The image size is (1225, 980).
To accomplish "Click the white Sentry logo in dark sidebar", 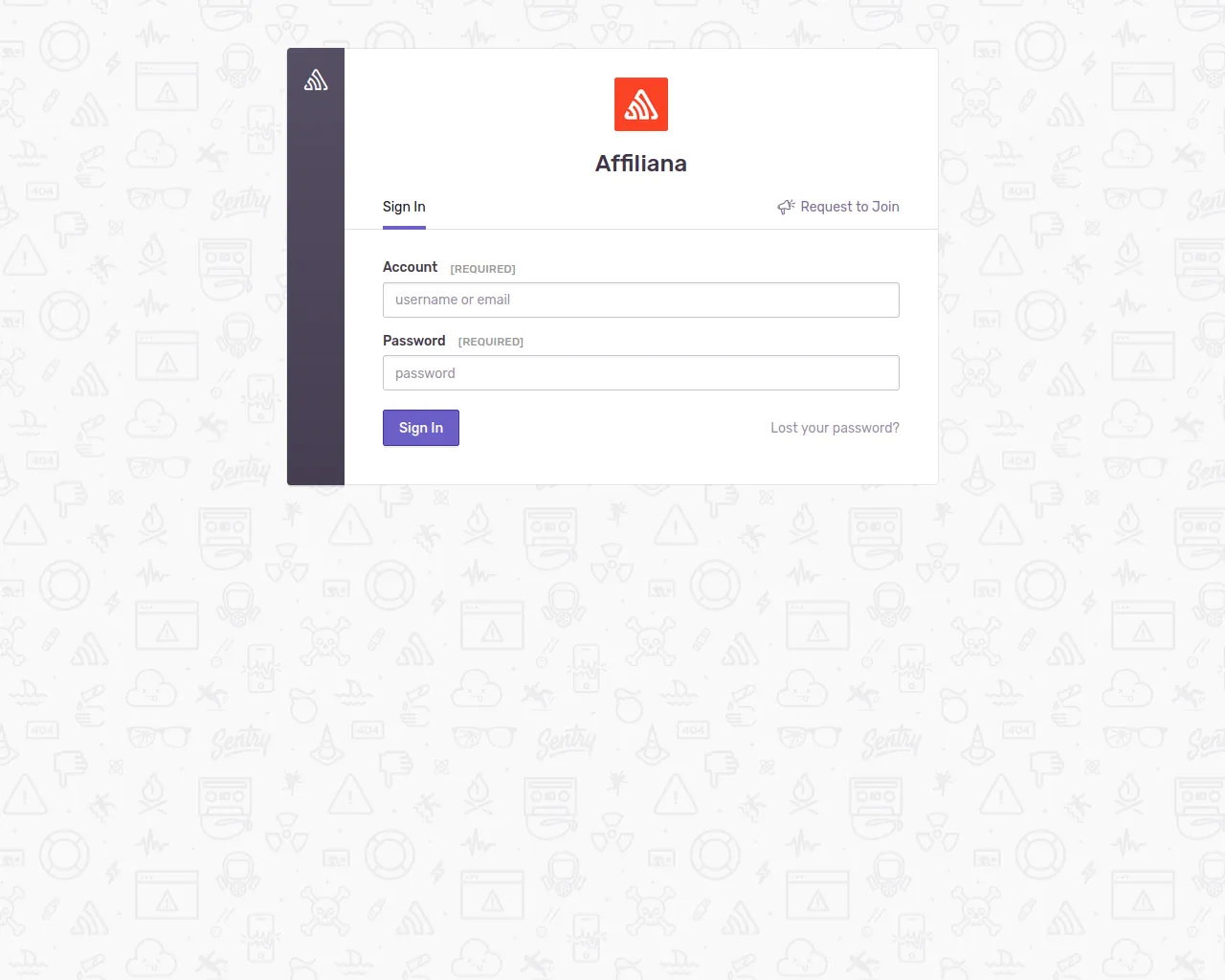I will point(316,80).
